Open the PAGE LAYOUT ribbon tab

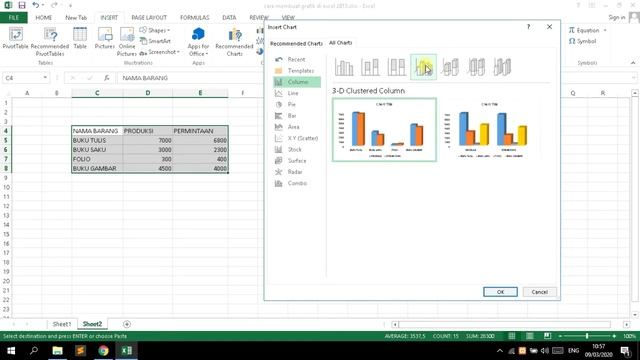click(149, 18)
